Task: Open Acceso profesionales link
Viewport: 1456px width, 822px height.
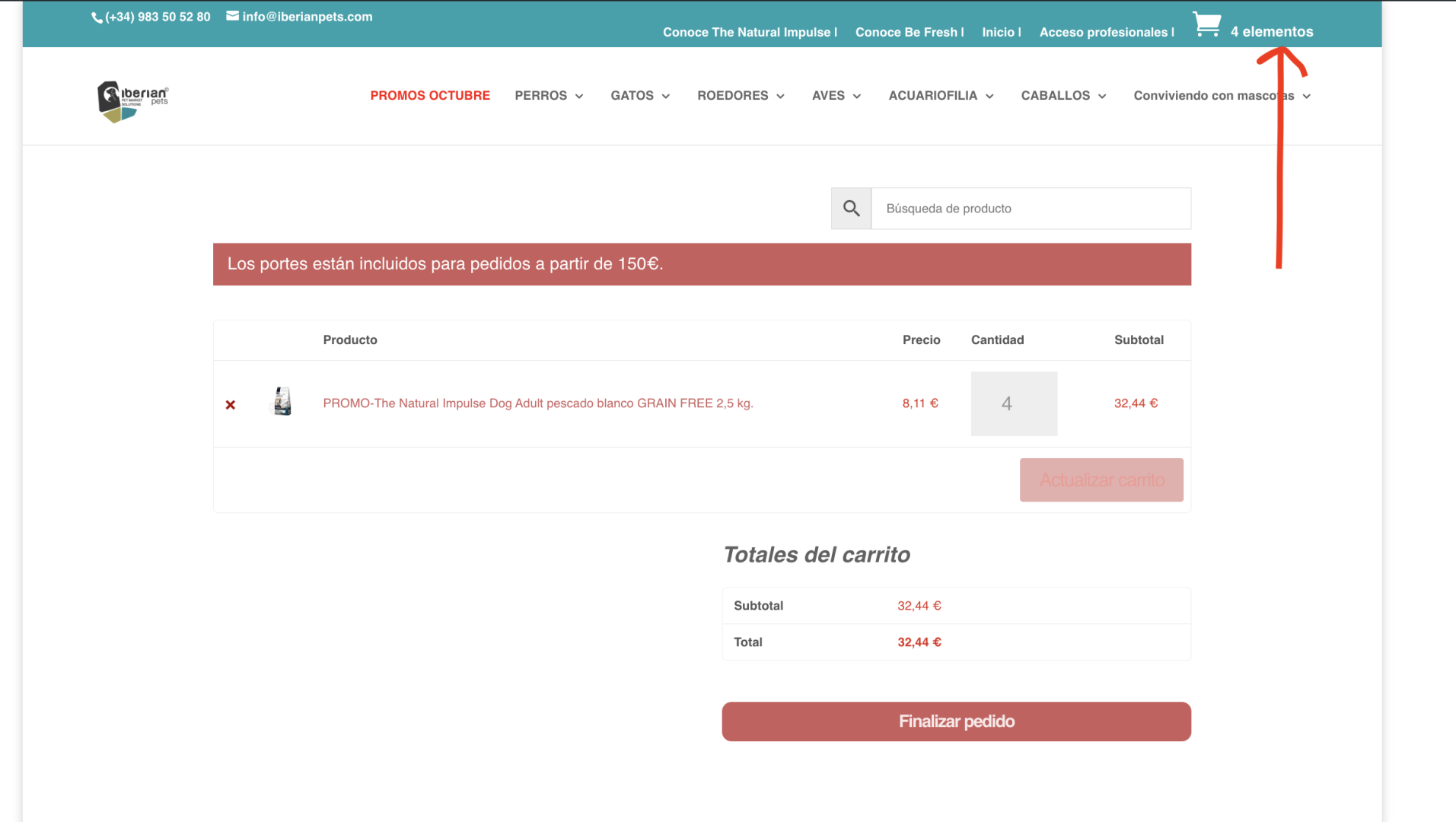Action: coord(1107,32)
